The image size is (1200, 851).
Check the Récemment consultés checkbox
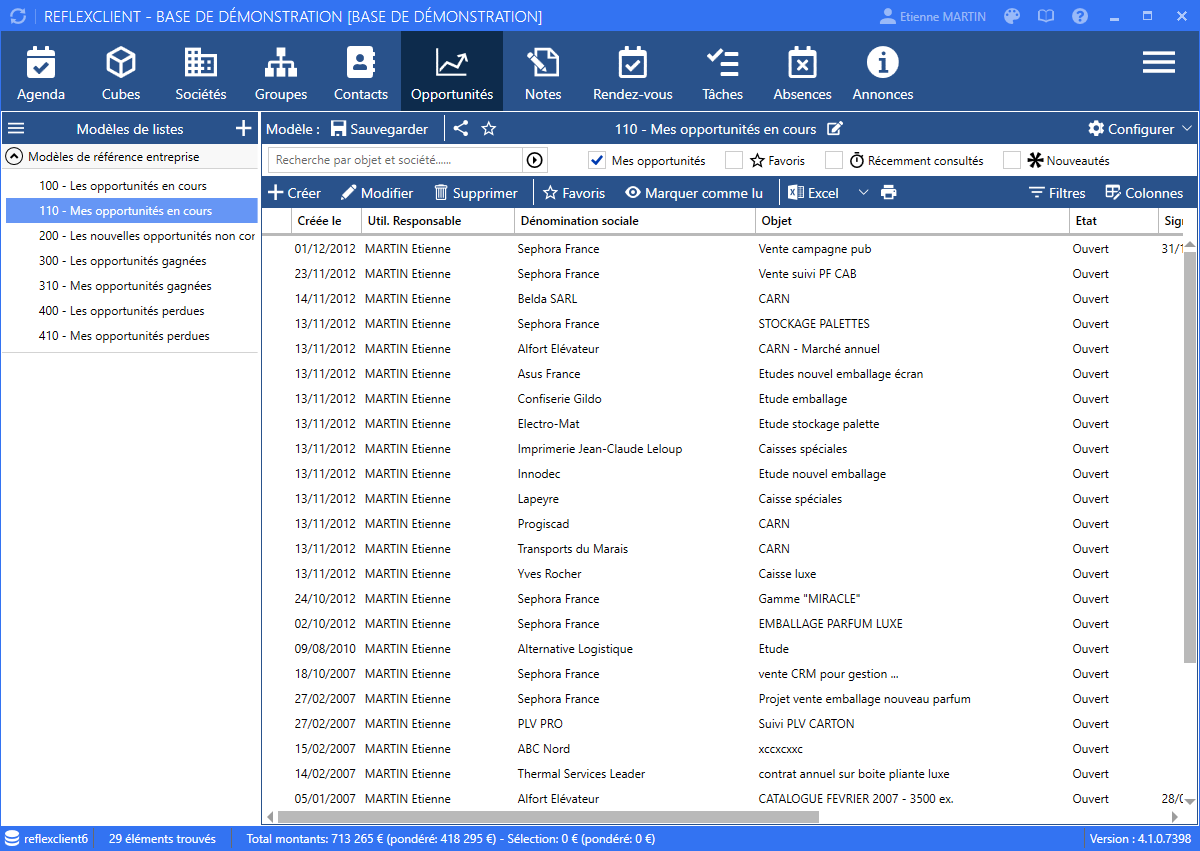point(834,160)
